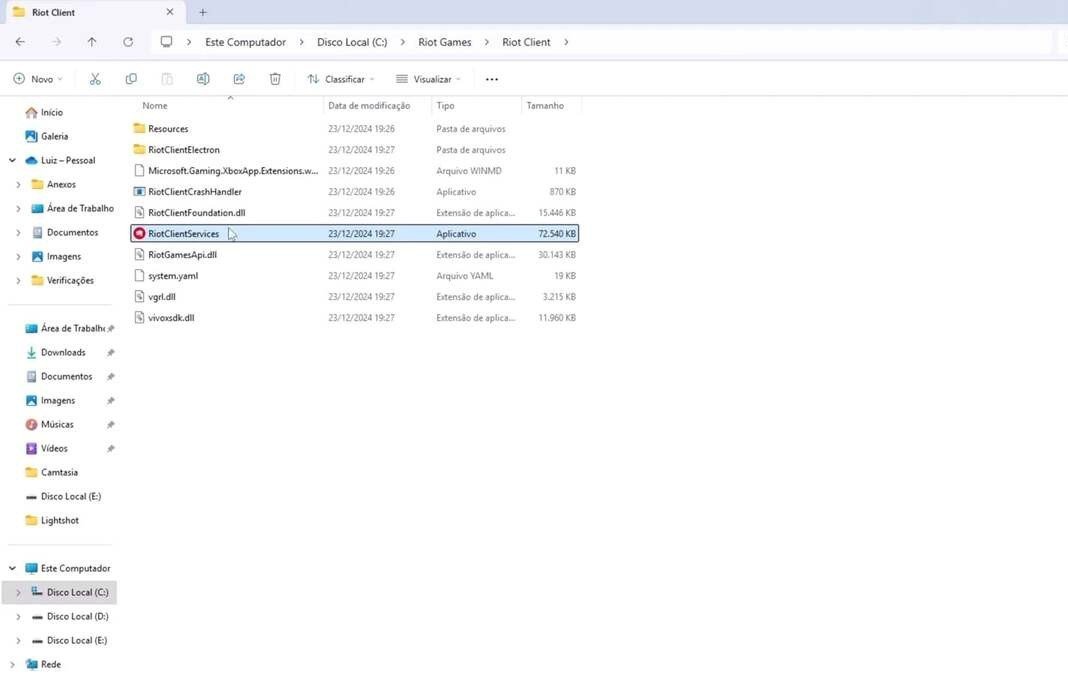Click the computer icon in address bar
The width and height of the screenshot is (1068, 700).
tap(166, 42)
